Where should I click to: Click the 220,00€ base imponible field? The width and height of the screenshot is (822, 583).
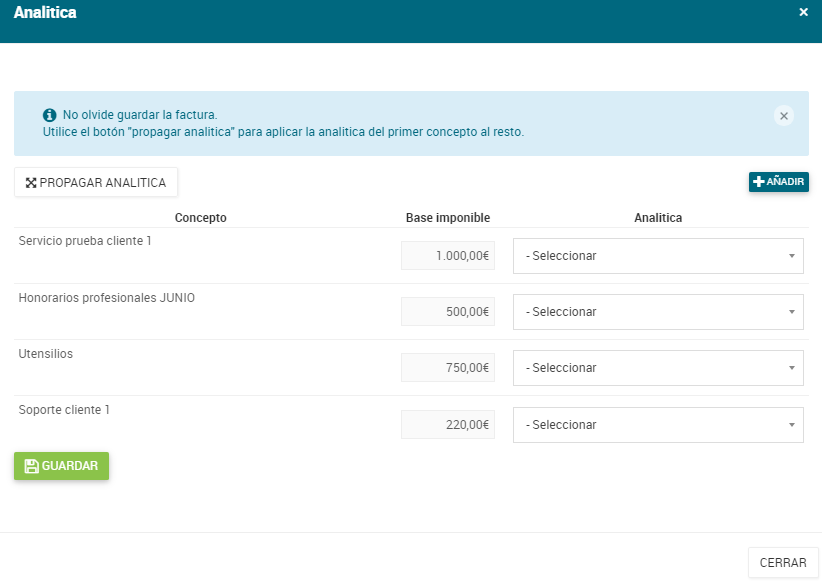click(448, 425)
